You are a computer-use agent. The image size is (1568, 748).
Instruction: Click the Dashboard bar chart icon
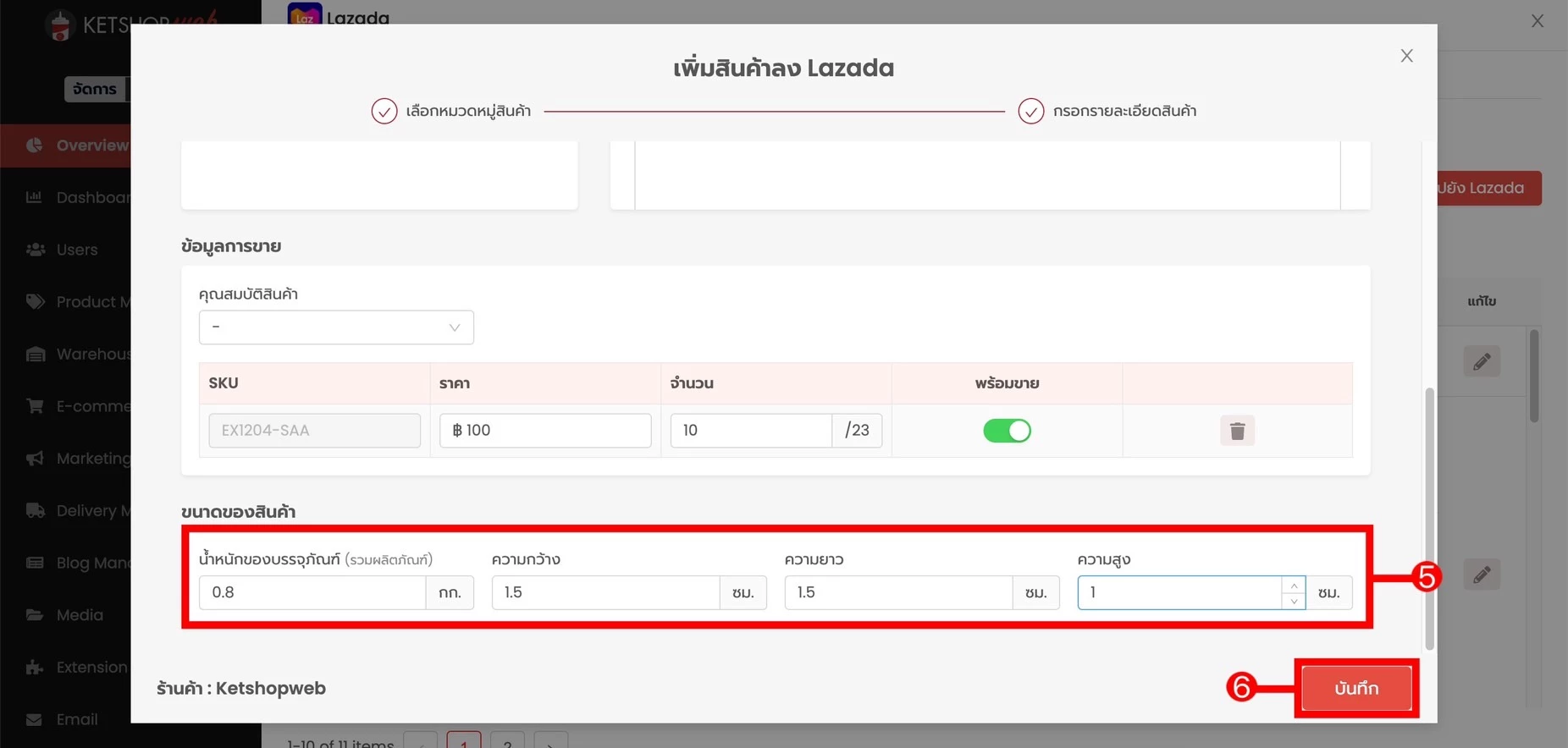[35, 197]
